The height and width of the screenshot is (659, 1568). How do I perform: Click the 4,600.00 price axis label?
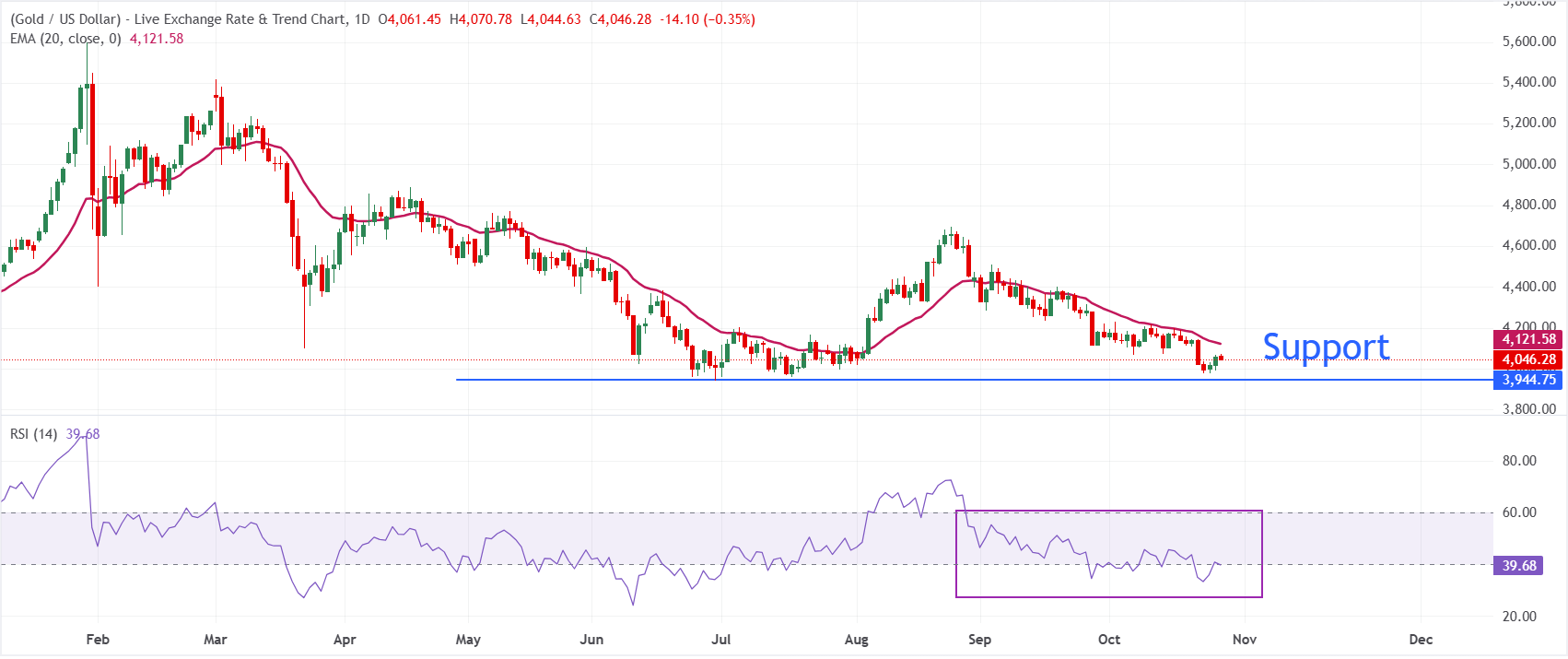(1529, 245)
